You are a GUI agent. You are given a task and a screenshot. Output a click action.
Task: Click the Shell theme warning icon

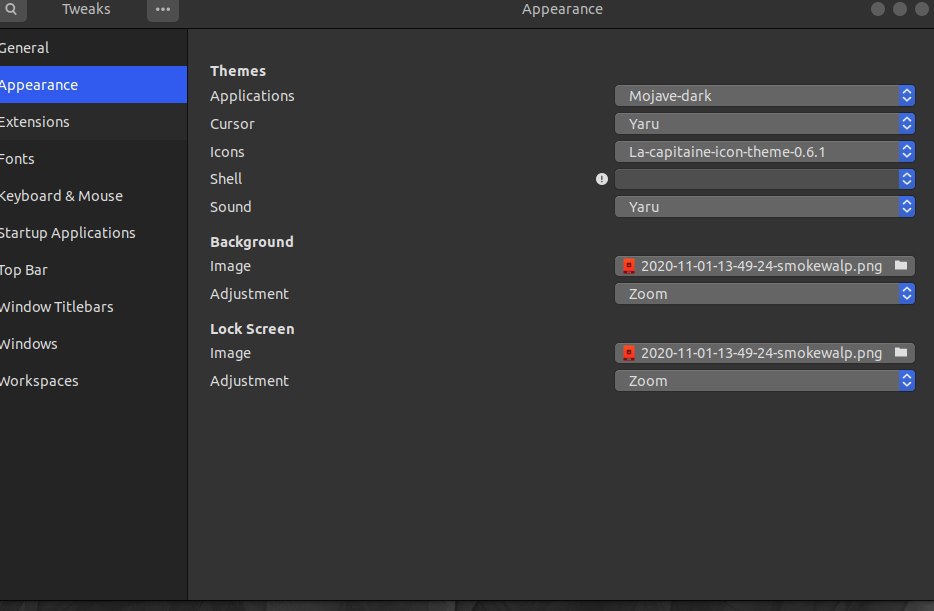602,179
